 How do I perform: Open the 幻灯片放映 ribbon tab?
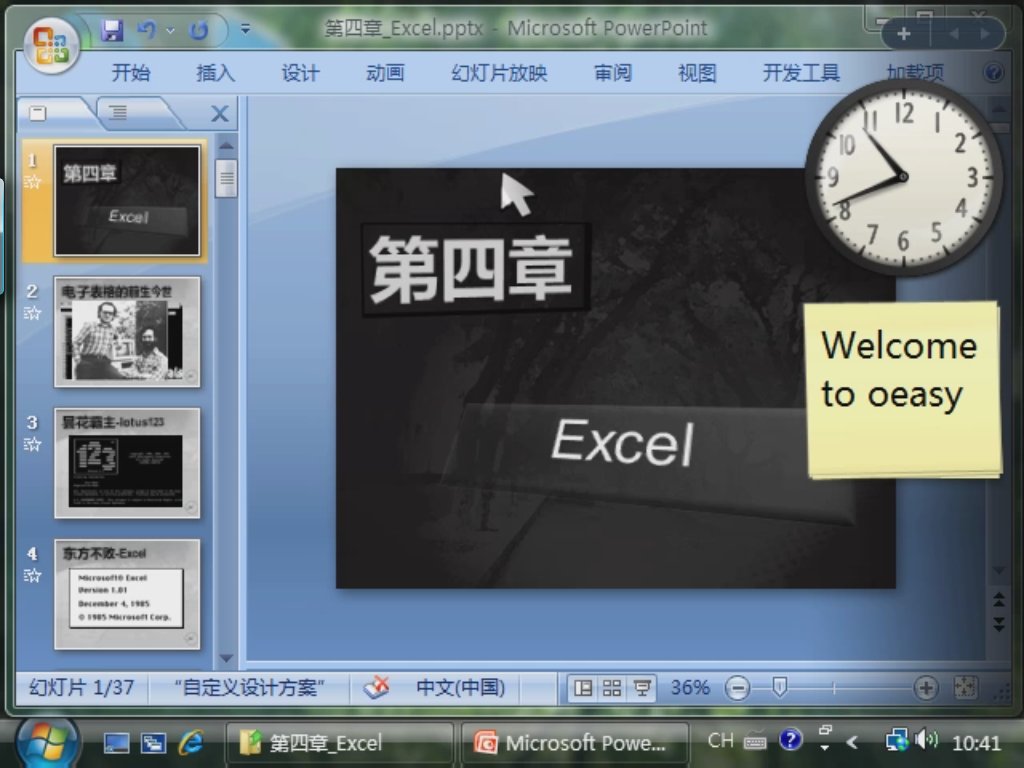tap(499, 72)
